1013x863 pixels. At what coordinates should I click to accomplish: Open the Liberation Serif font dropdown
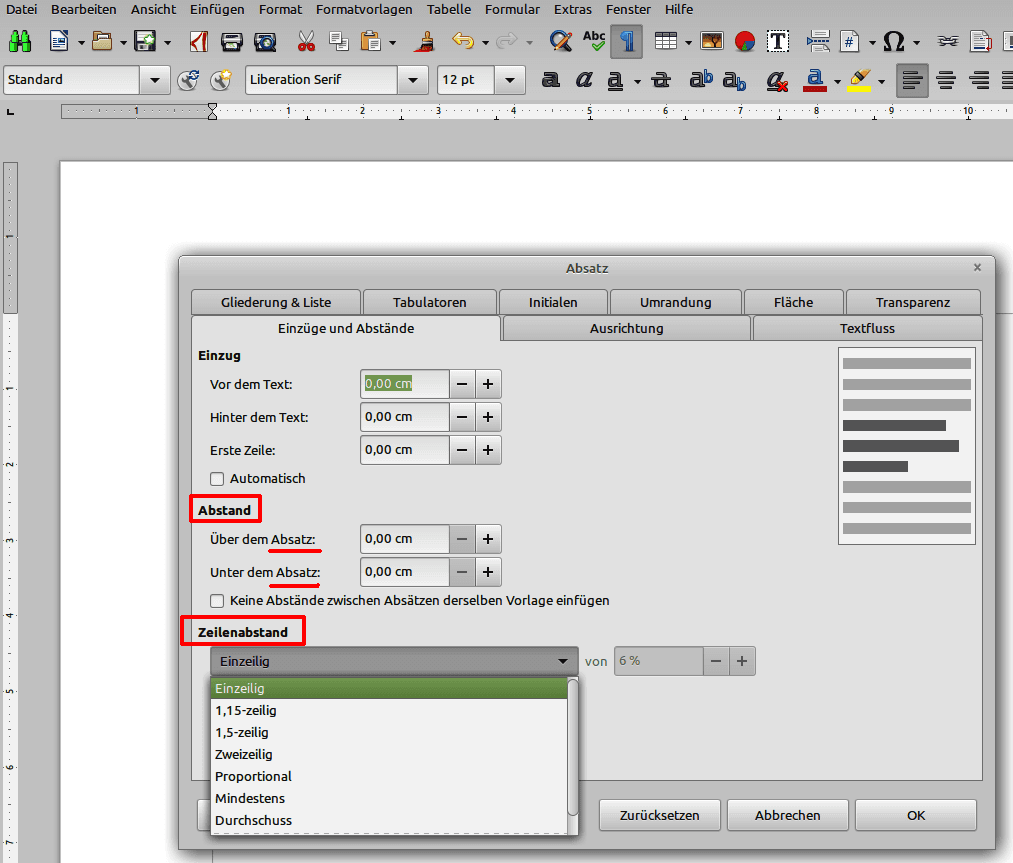(x=413, y=80)
